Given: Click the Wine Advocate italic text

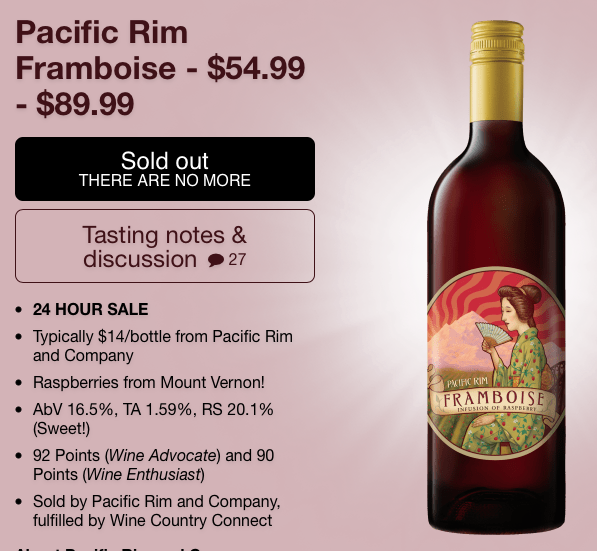Looking at the screenshot, I should pyautogui.click(x=163, y=455).
